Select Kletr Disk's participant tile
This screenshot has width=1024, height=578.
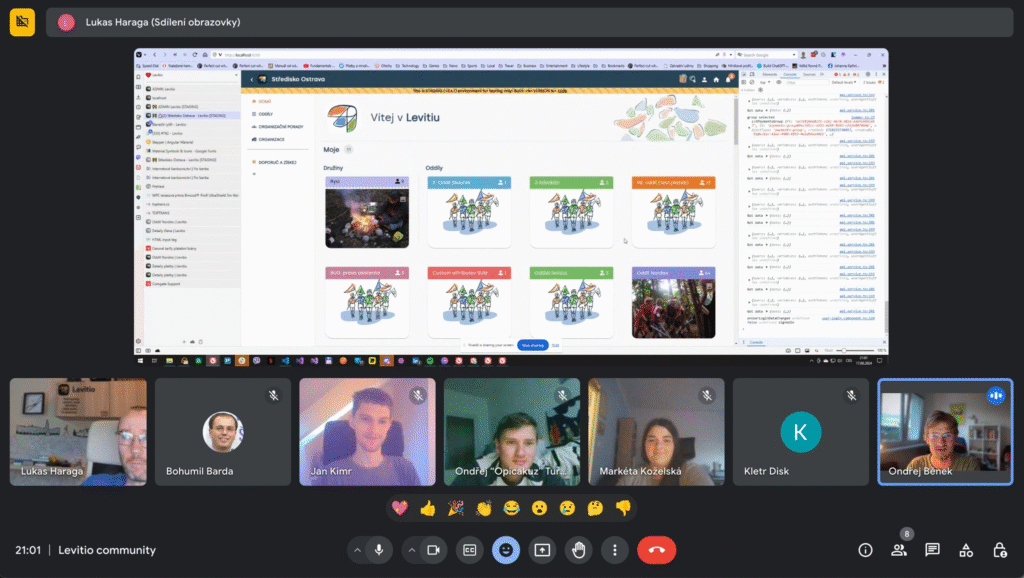tap(801, 432)
